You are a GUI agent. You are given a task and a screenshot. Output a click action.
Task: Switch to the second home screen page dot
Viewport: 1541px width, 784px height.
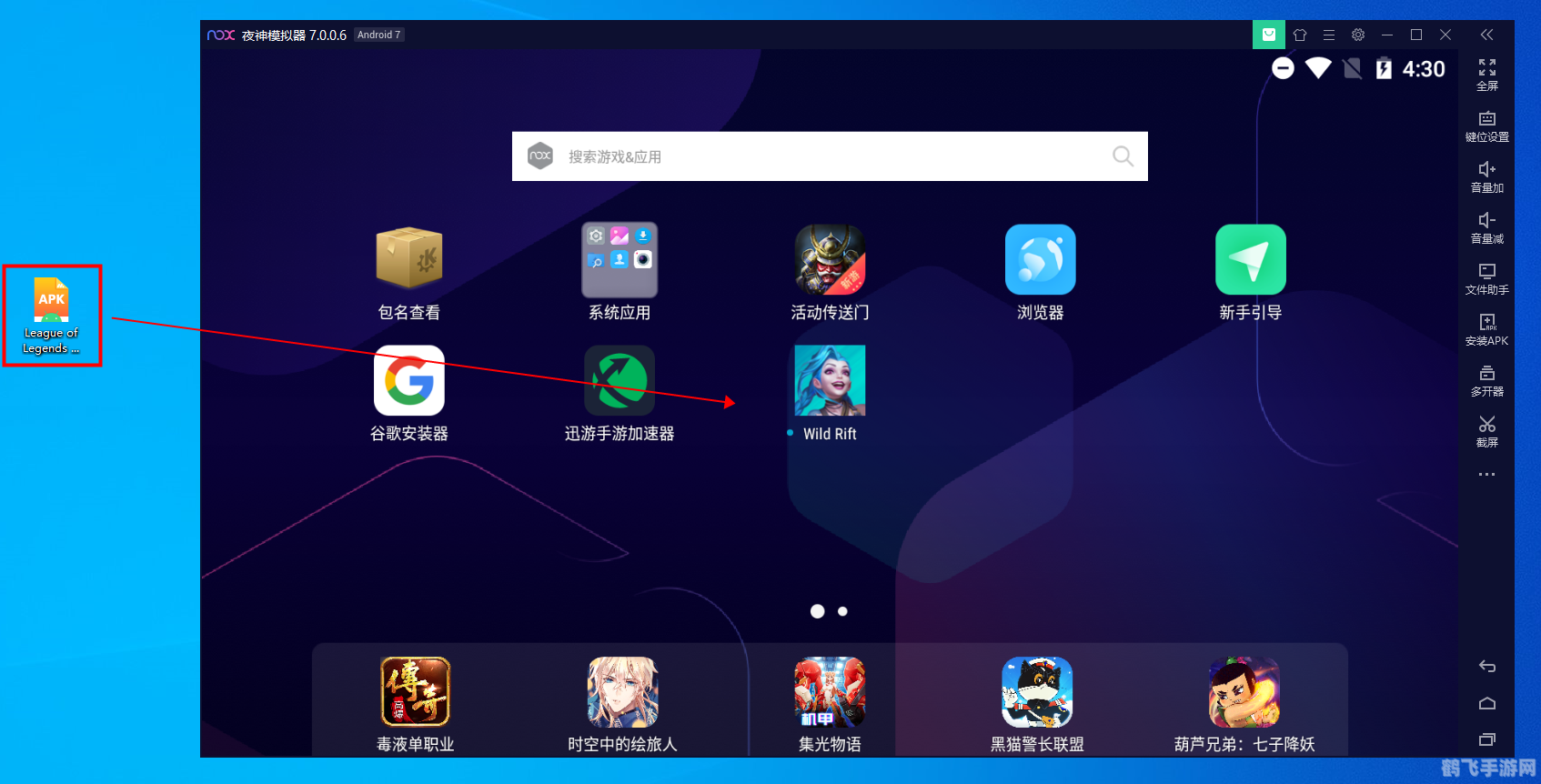click(842, 611)
